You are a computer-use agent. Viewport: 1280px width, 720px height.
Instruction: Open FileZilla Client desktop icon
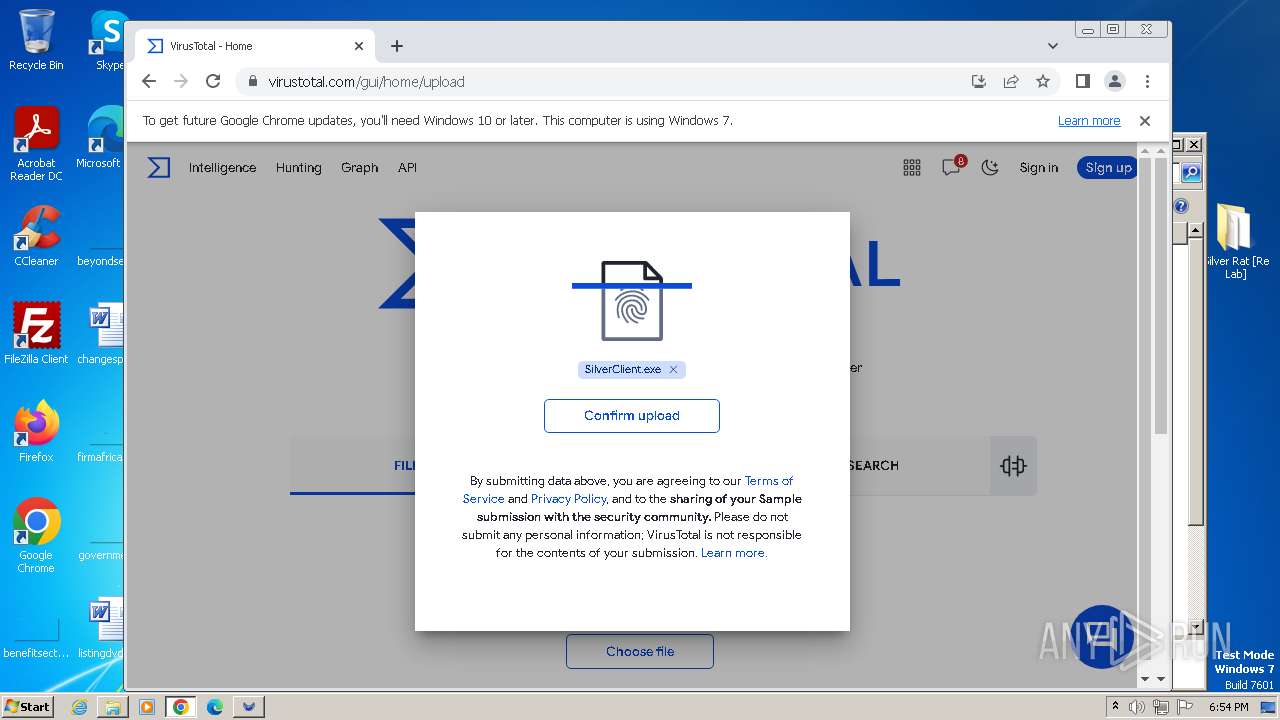point(36,333)
